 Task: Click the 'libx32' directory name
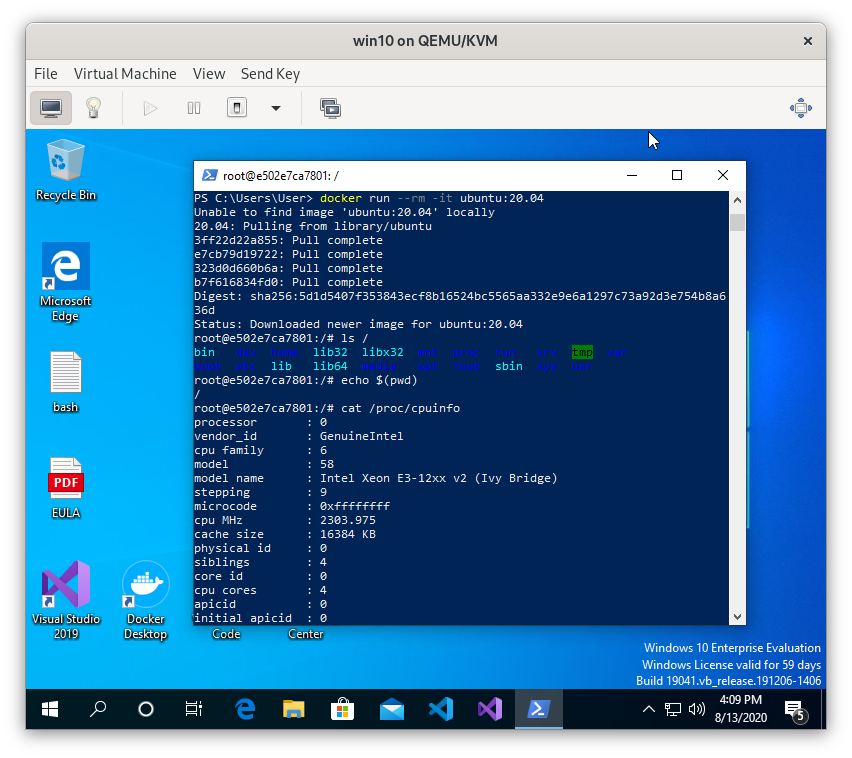click(x=383, y=353)
